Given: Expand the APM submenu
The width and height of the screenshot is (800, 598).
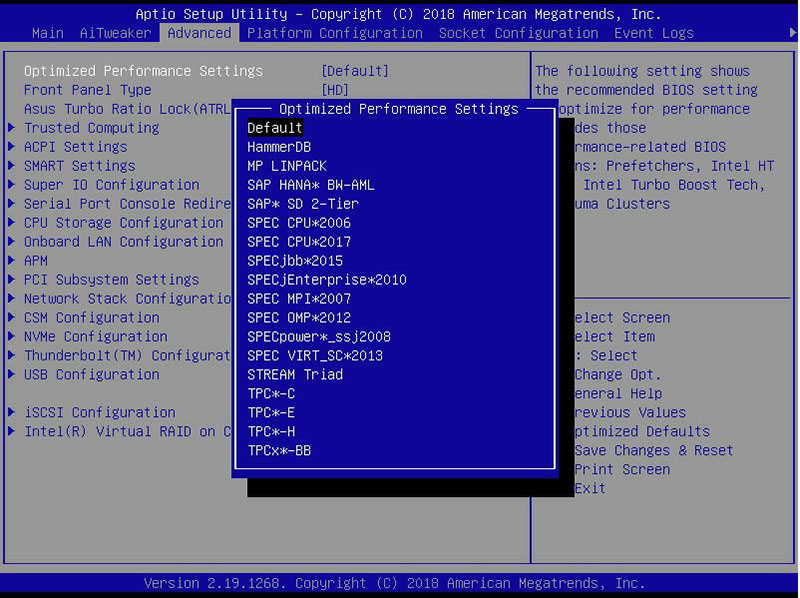Looking at the screenshot, I should (36, 261).
